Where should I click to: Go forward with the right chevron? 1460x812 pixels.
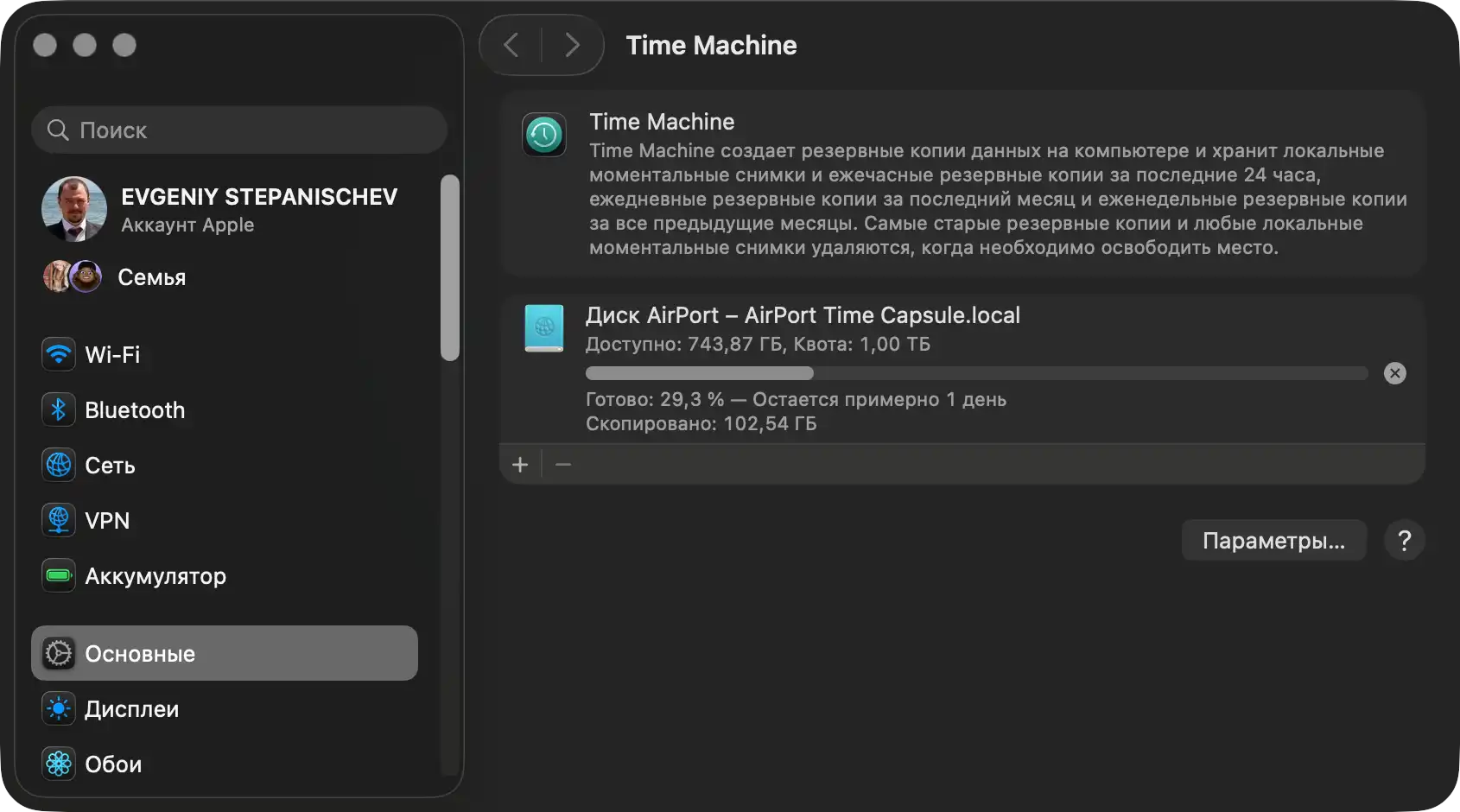point(572,45)
